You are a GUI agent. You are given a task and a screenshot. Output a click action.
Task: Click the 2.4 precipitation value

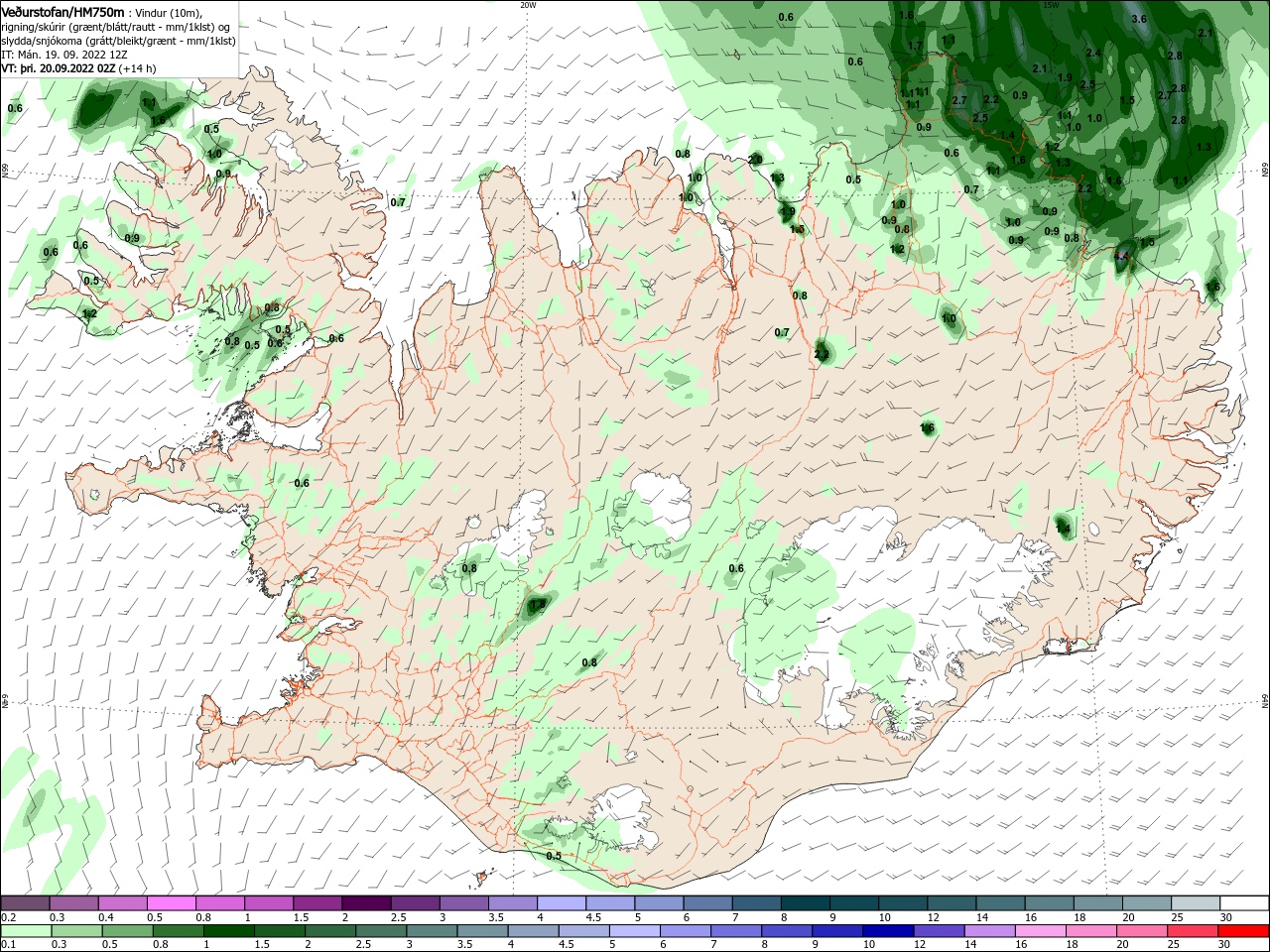pos(1093,53)
